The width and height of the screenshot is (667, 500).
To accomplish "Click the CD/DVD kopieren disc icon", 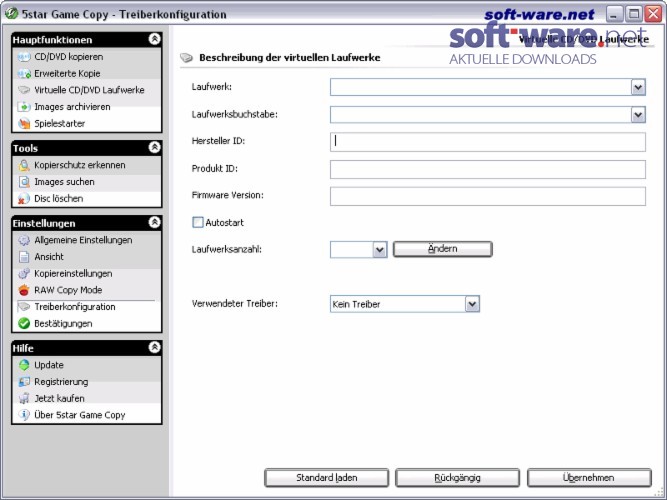I will (x=24, y=57).
